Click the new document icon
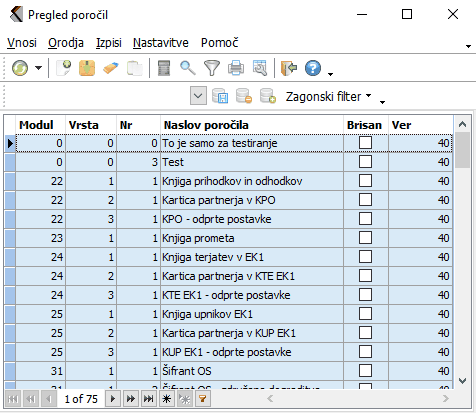This screenshot has height=413, width=476. (x=63, y=68)
